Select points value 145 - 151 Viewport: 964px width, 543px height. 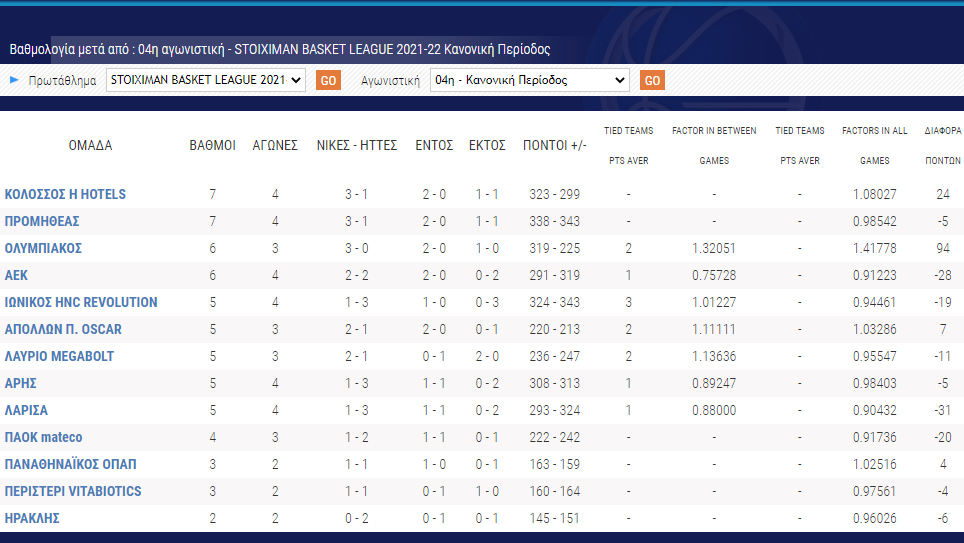tap(555, 519)
